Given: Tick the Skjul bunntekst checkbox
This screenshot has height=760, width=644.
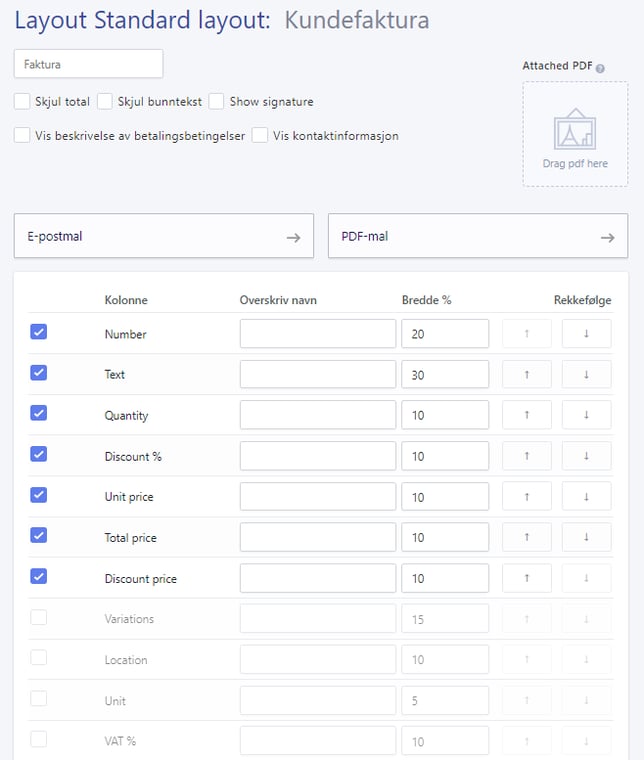Looking at the screenshot, I should pos(105,101).
